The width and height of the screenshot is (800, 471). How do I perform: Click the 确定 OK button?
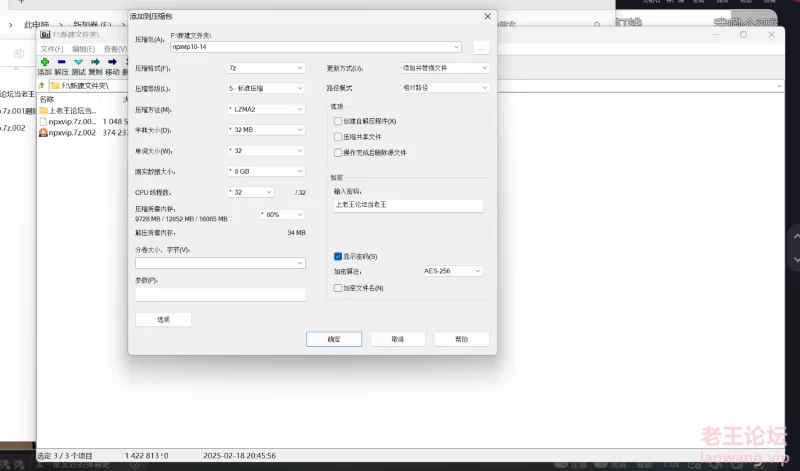pyautogui.click(x=334, y=339)
